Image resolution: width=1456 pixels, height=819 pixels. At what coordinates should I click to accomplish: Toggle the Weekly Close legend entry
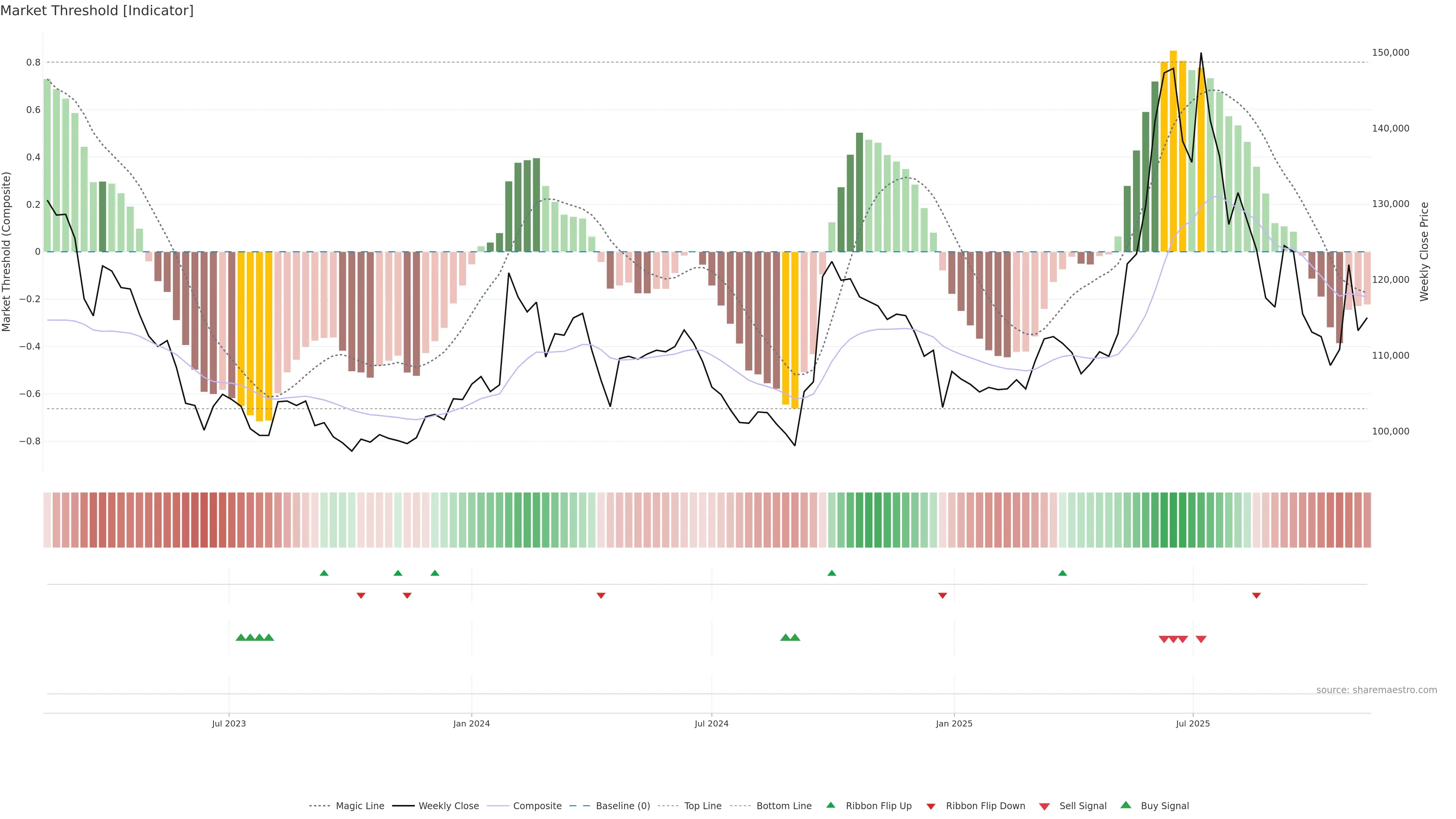(x=448, y=806)
